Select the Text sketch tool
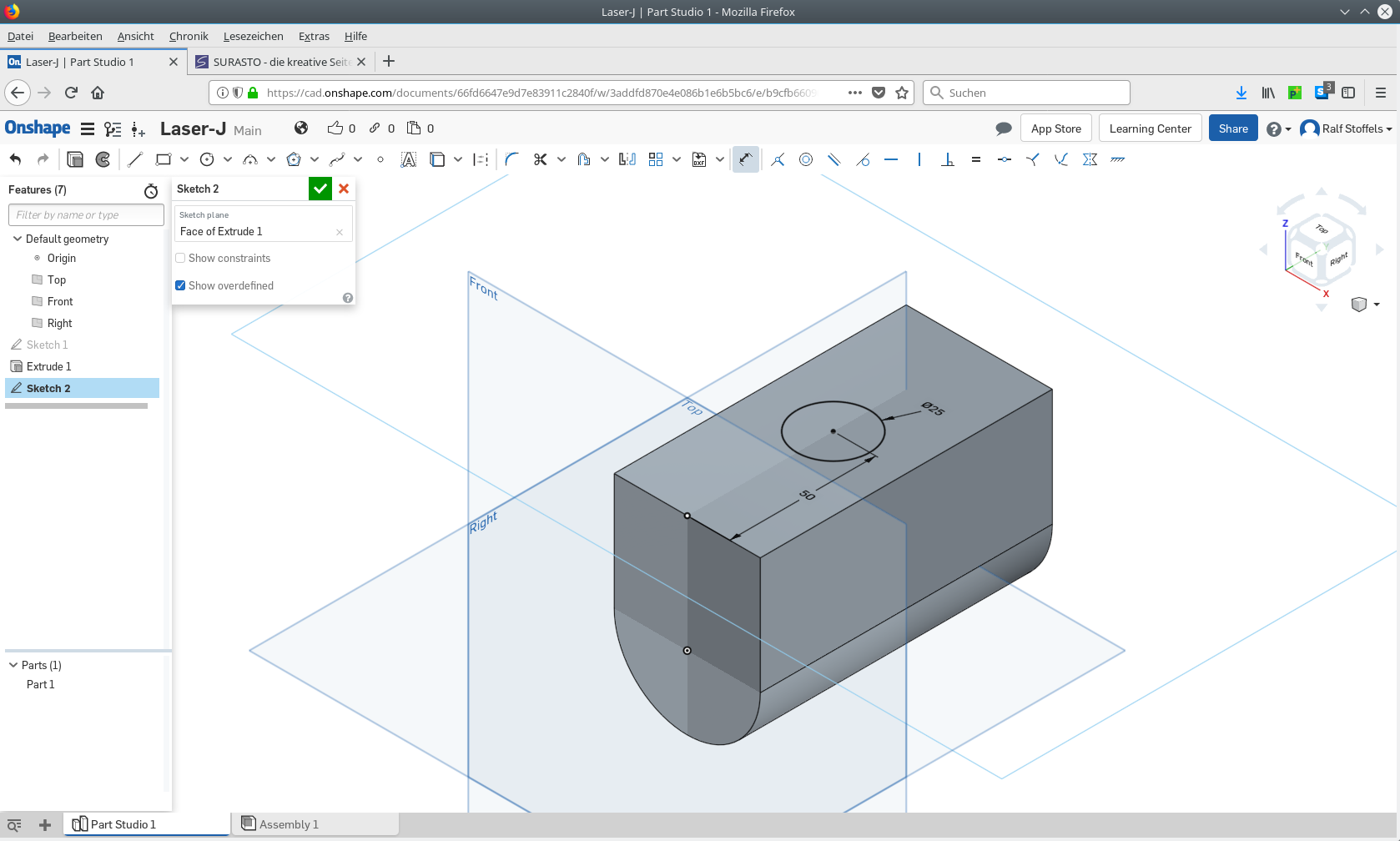The image size is (1400, 841). point(408,159)
